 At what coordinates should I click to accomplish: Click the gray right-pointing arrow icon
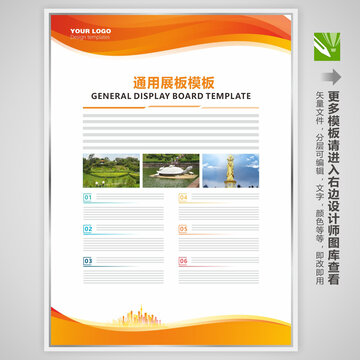click(x=331, y=77)
